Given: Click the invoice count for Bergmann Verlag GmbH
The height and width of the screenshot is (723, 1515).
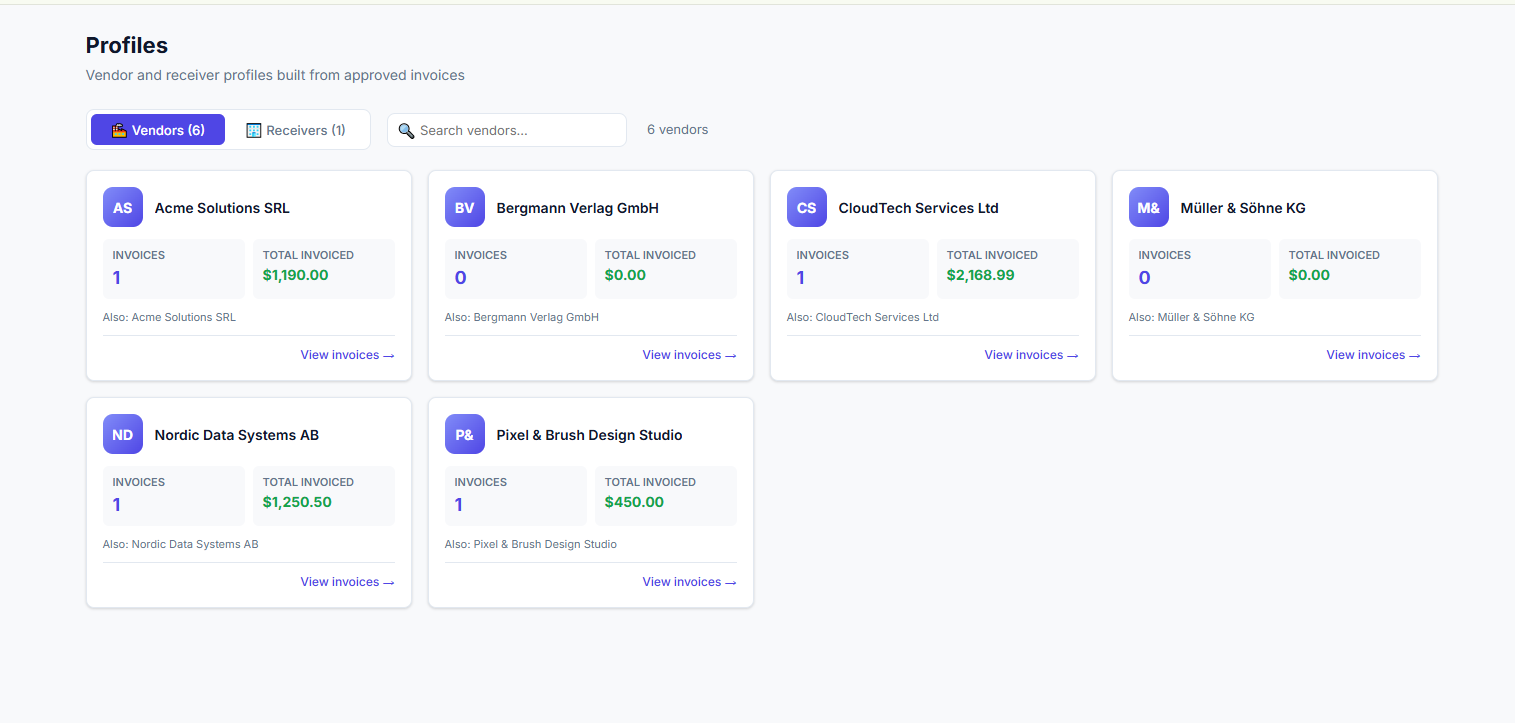Looking at the screenshot, I should (461, 278).
